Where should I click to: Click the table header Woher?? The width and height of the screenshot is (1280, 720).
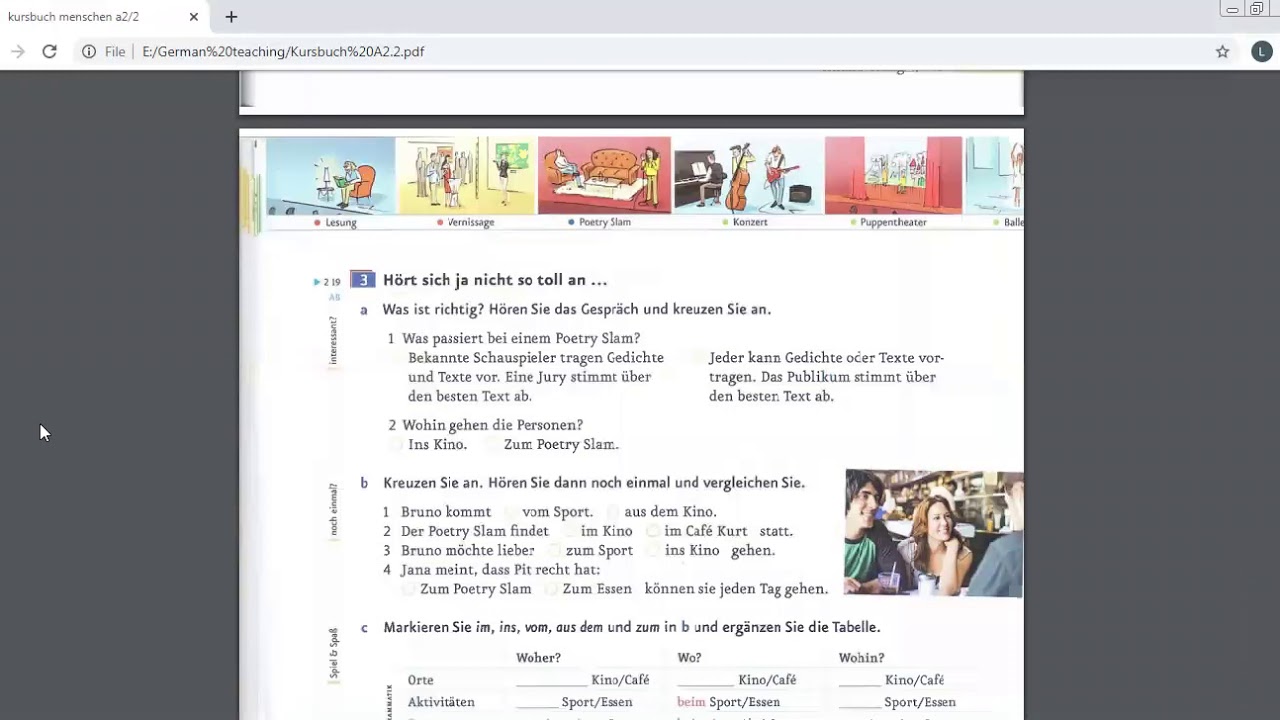538,657
